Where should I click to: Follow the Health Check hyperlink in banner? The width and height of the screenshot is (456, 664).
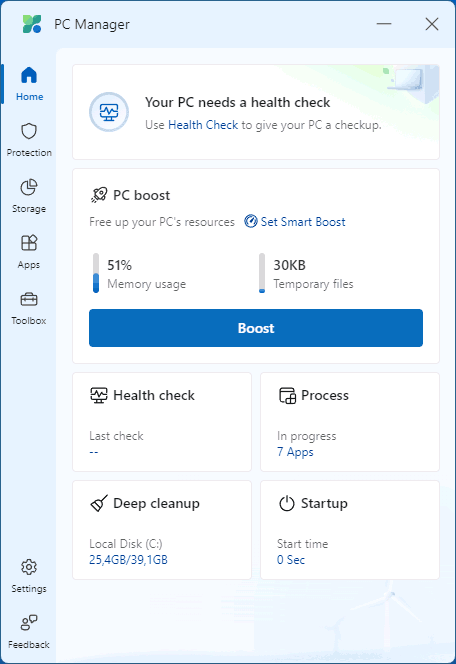(x=203, y=125)
